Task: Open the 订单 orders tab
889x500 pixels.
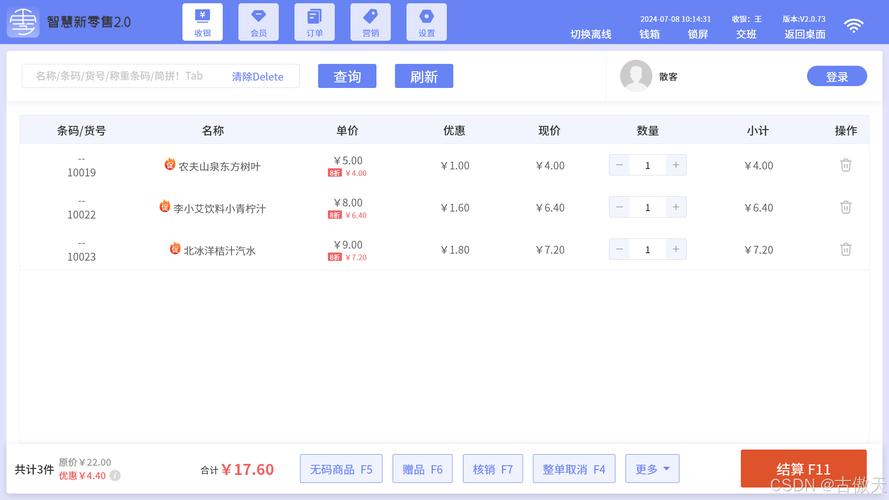Action: 315,22
